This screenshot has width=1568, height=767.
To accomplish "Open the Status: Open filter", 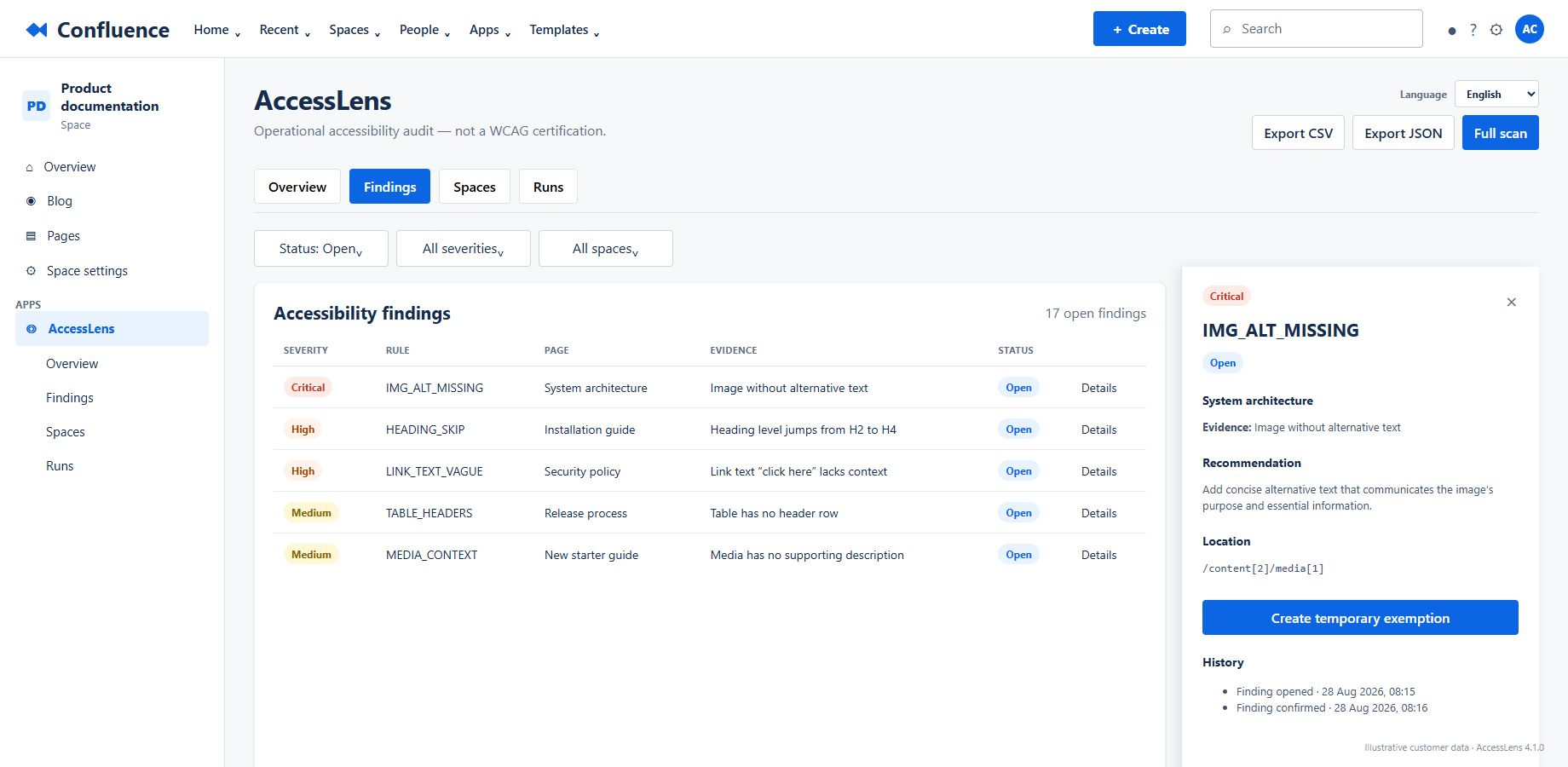I will (x=321, y=248).
